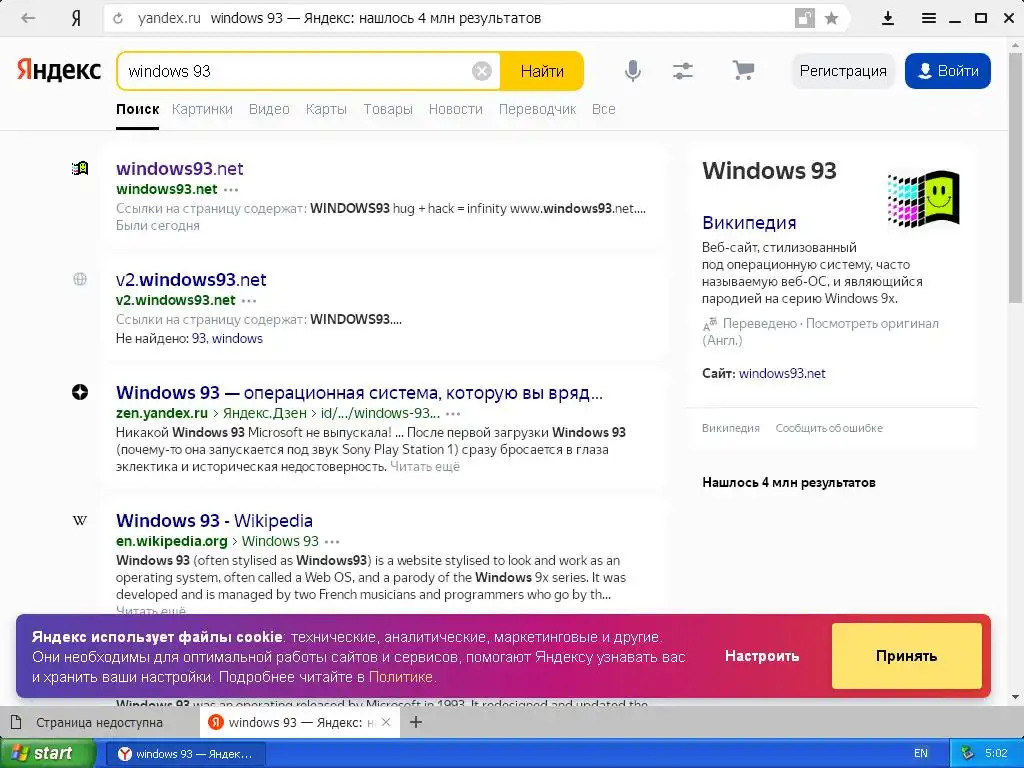Bookmark the page with the star icon

click(x=831, y=18)
